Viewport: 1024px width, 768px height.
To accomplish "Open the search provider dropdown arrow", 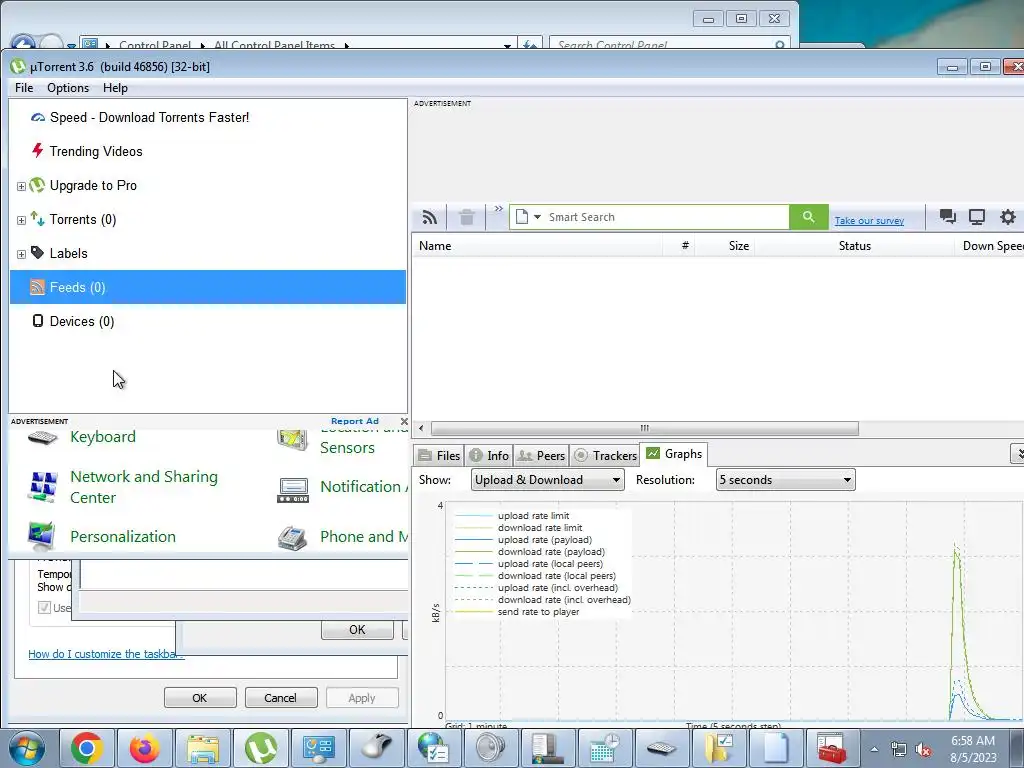I will pyautogui.click(x=537, y=217).
